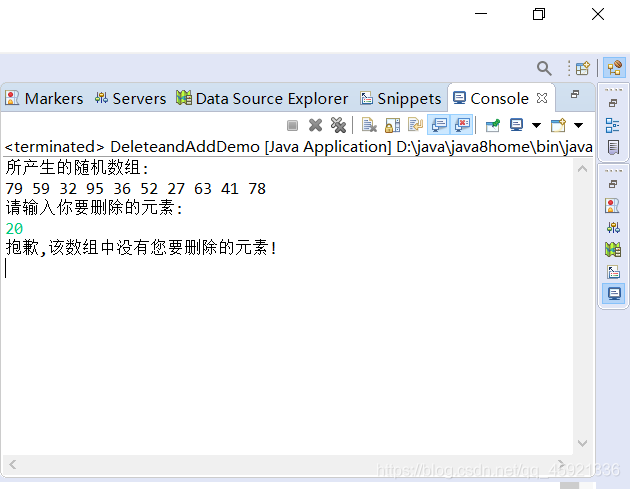
Task: Click the console vertical scrollbar up arrow
Action: 582,169
